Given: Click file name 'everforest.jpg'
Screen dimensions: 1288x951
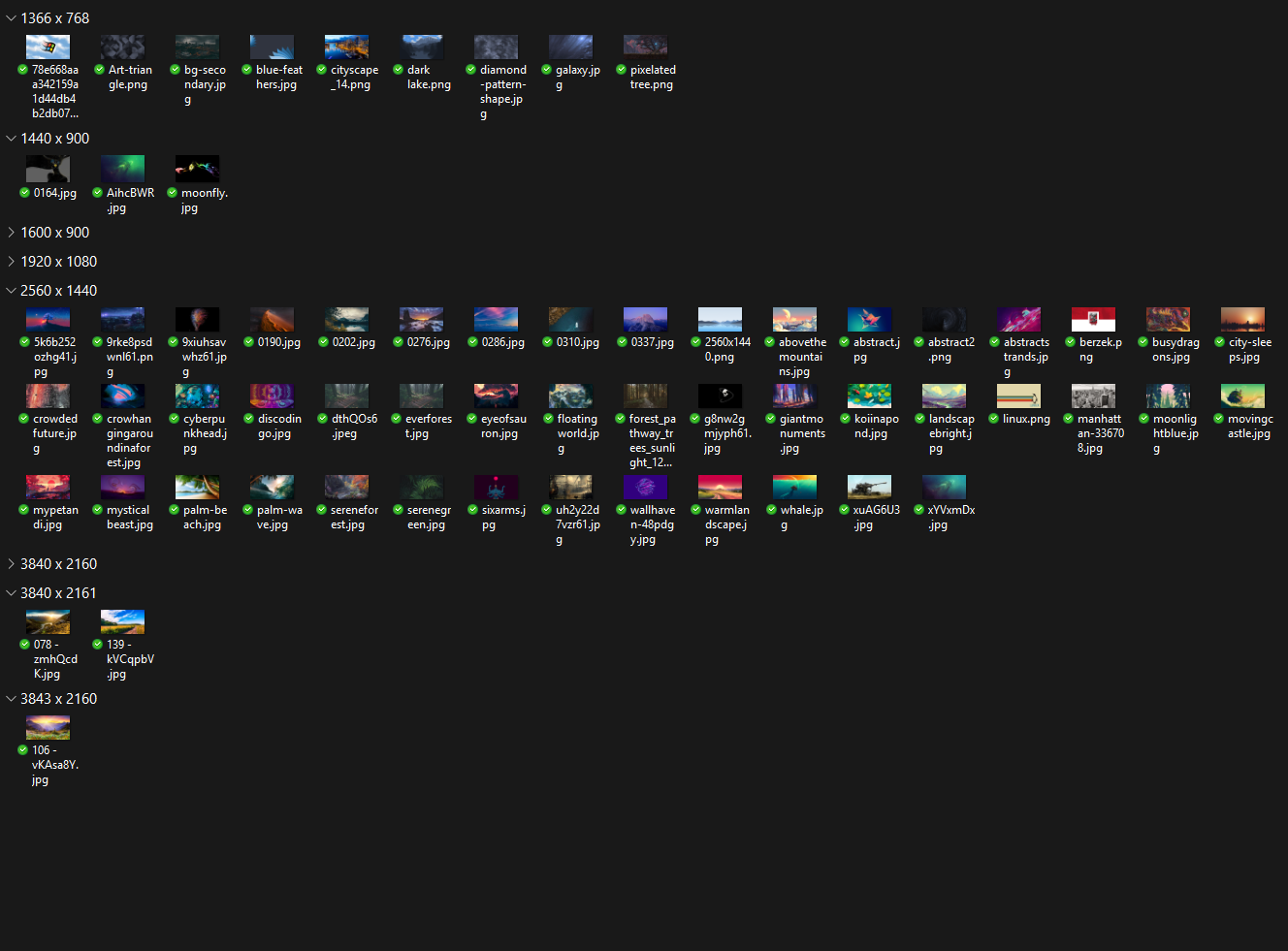Looking at the screenshot, I should [x=429, y=427].
